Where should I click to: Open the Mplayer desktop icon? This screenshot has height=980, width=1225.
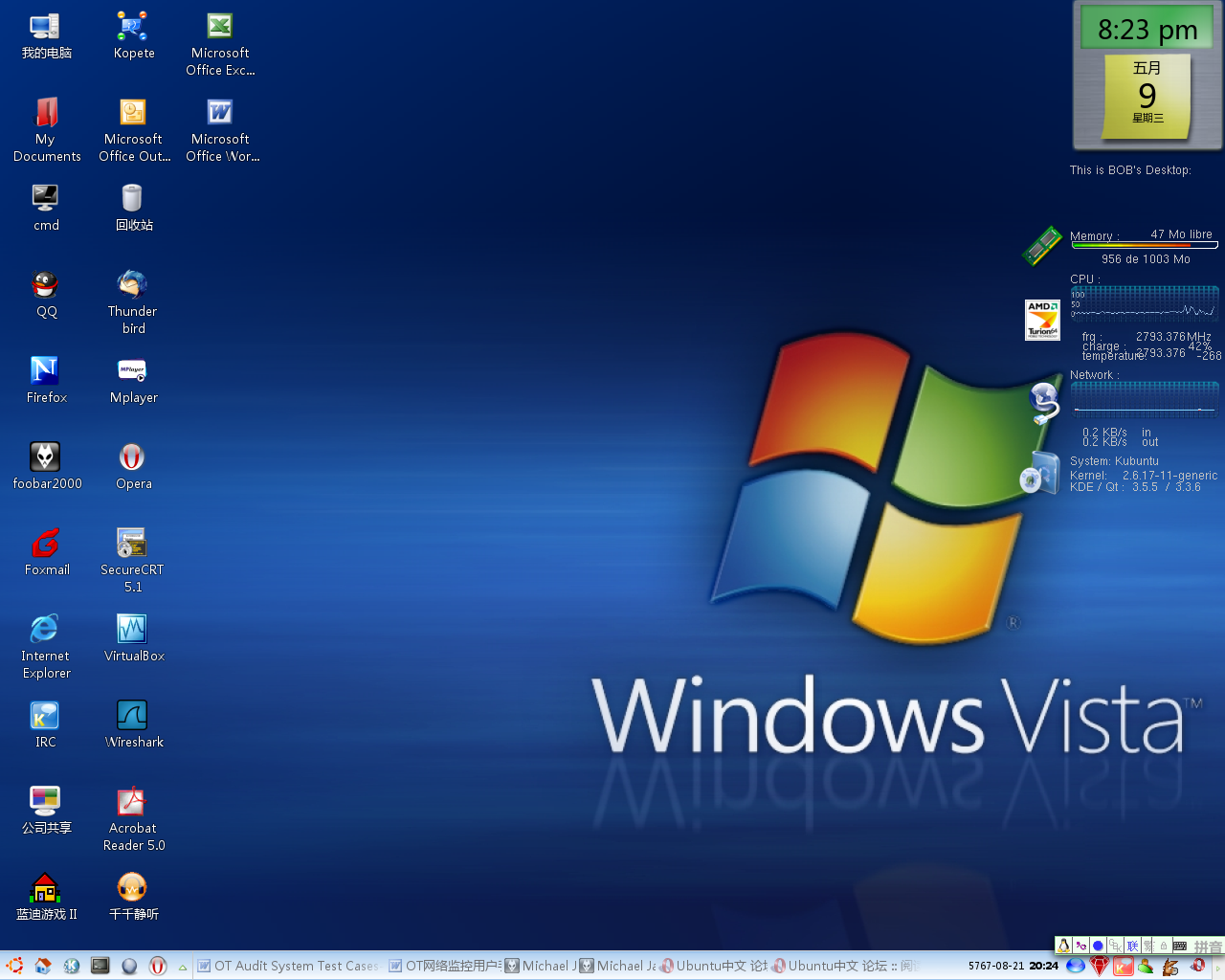click(133, 380)
